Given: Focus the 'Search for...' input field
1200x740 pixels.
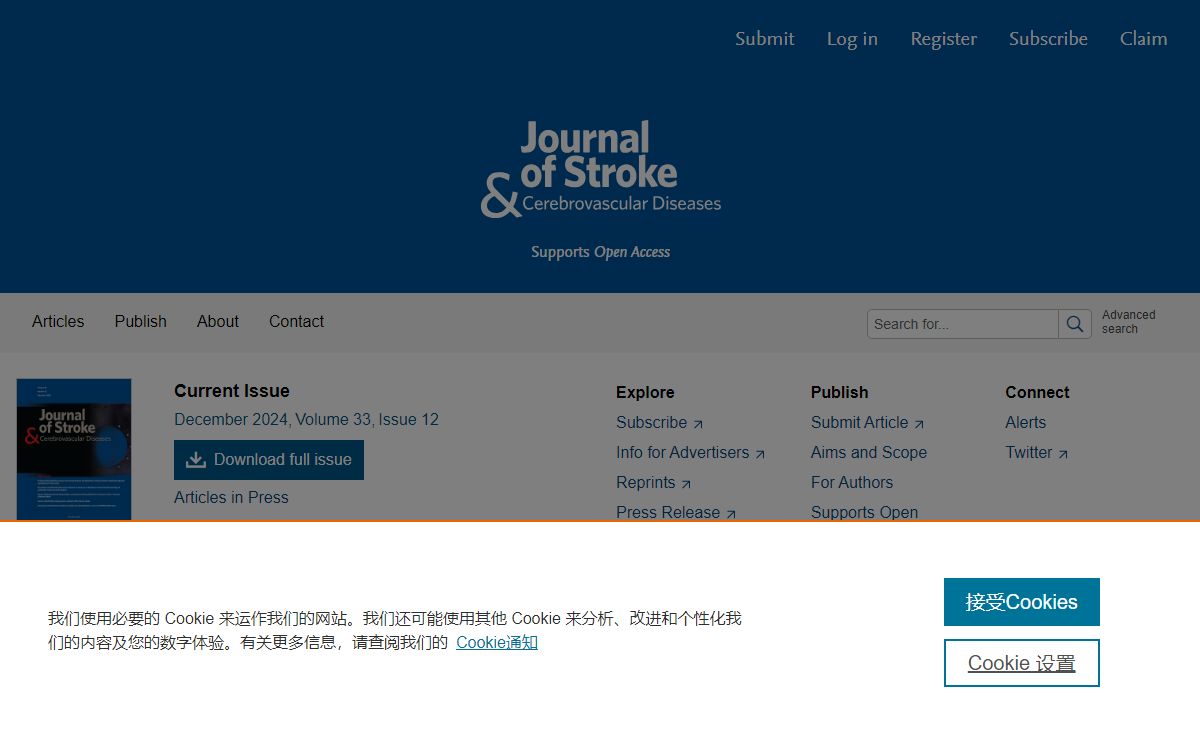Looking at the screenshot, I should point(962,324).
